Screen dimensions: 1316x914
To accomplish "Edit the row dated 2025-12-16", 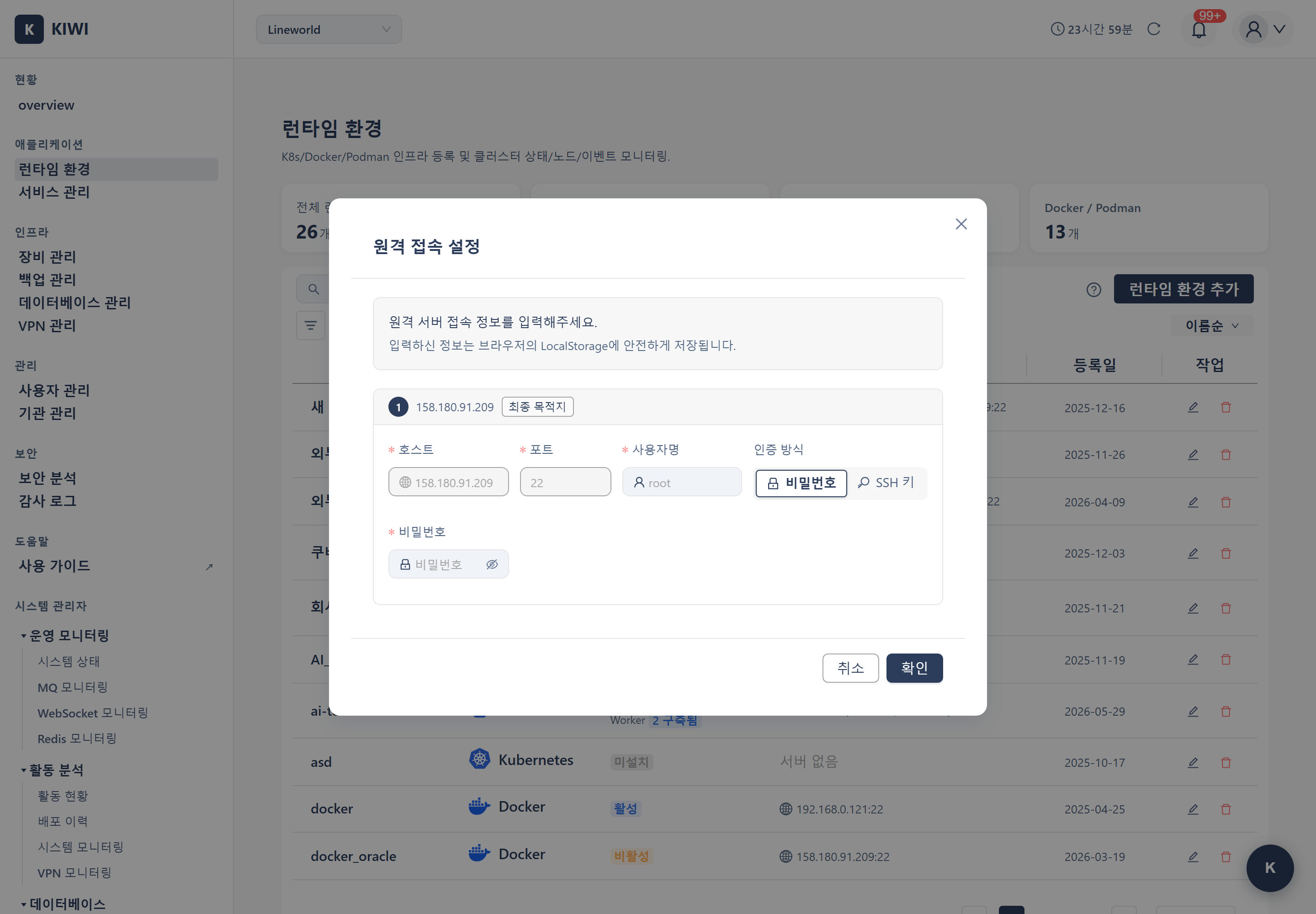I will tap(1193, 408).
